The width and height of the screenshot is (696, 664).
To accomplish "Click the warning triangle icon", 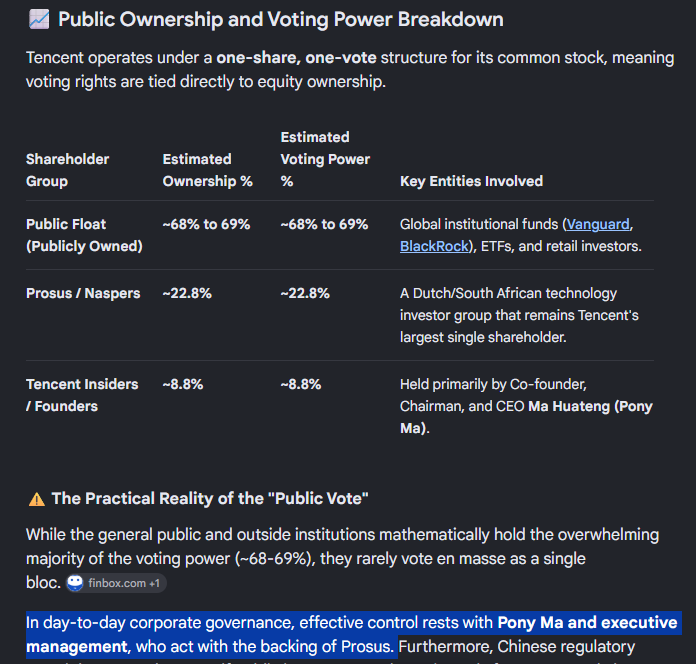I will [37, 499].
